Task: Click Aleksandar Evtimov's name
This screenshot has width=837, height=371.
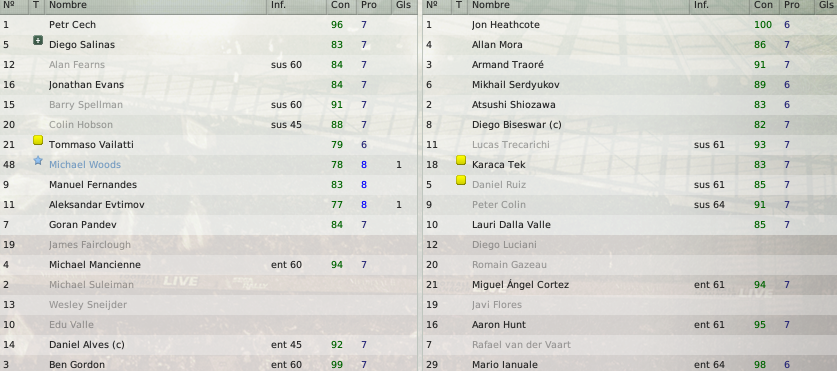Action: point(97,205)
